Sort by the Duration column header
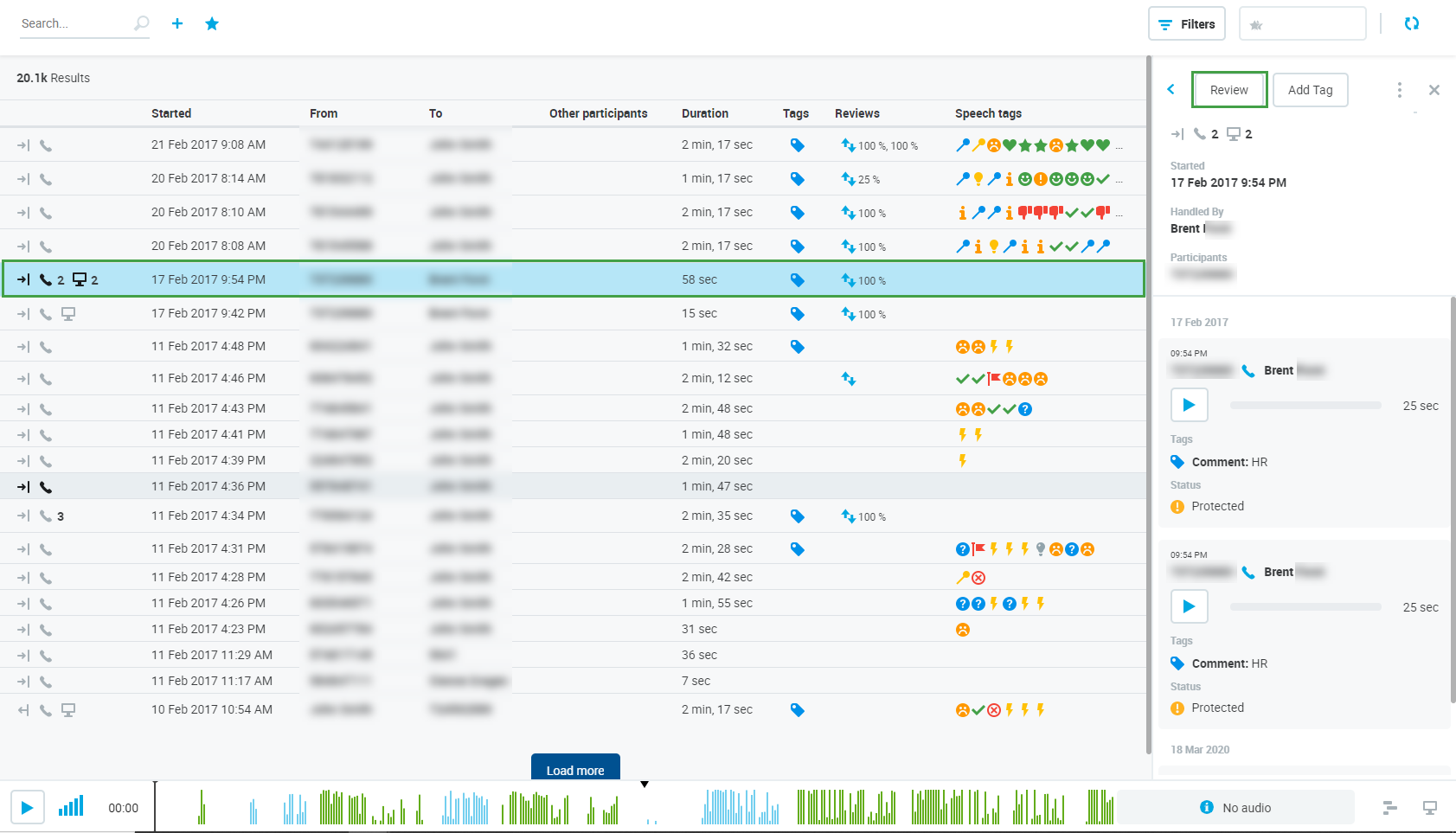Screen dimensions: 1456x833 point(704,113)
